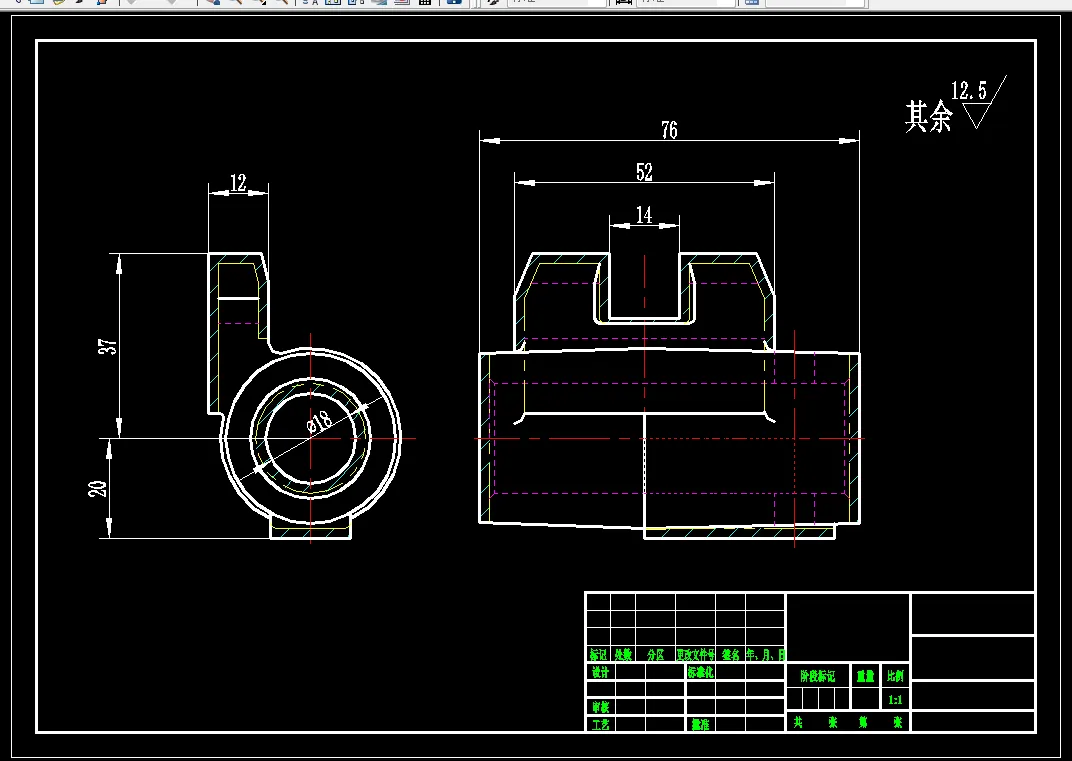
Task: Open the dimension style dropdown in toolbar
Action: tap(687, 2)
